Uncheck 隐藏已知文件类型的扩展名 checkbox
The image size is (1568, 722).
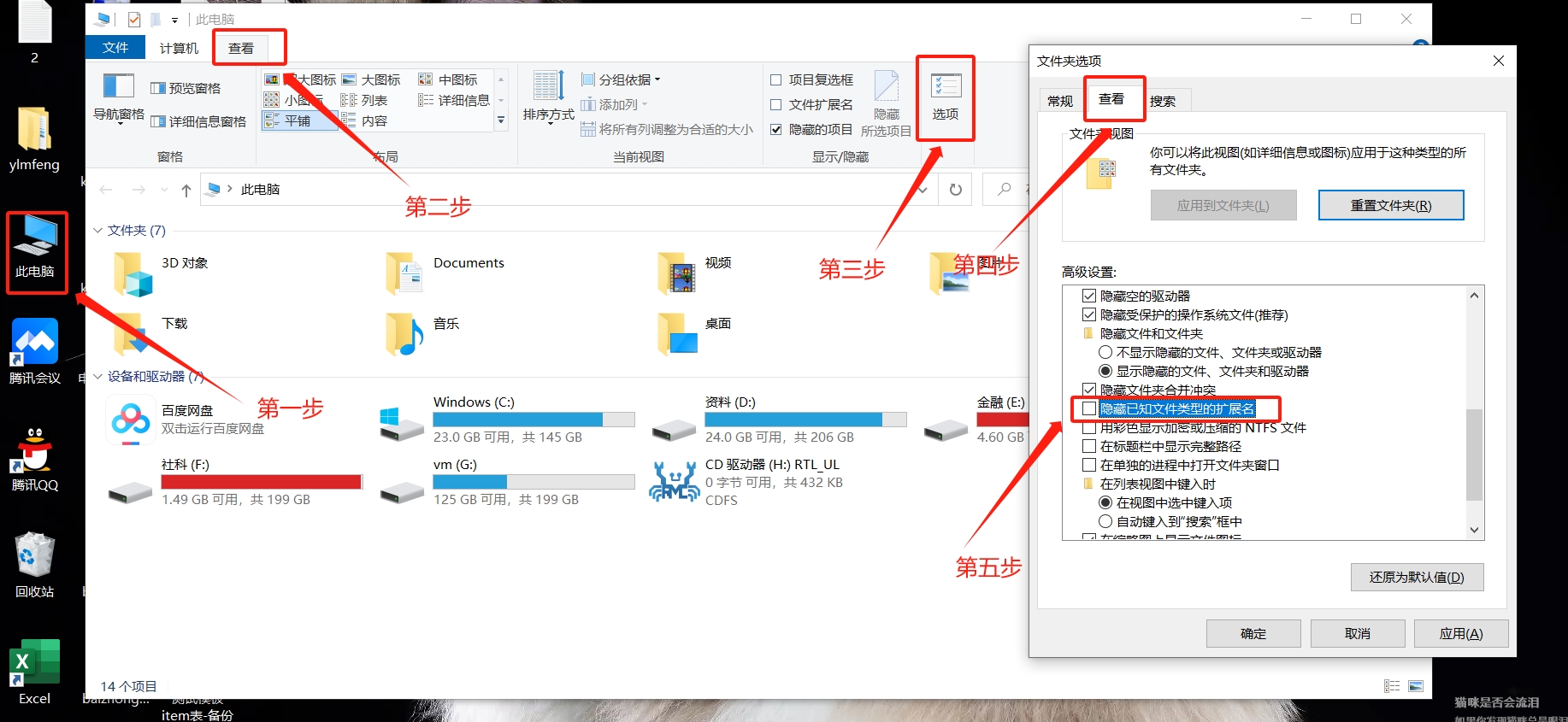click(1088, 408)
